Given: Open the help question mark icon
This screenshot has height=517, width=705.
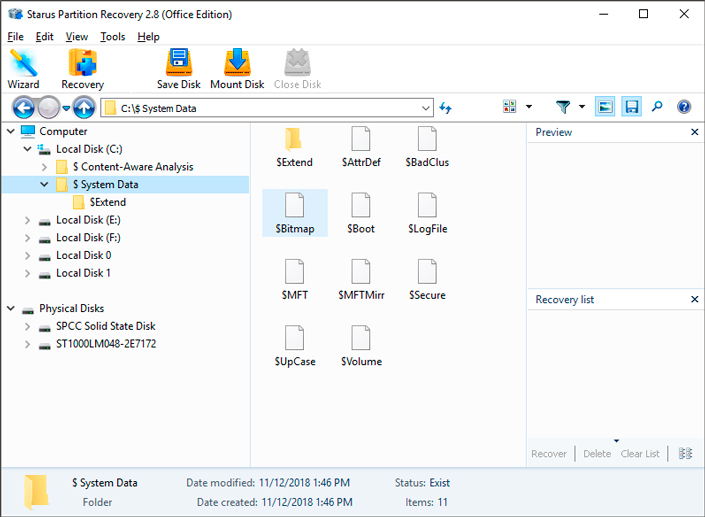Looking at the screenshot, I should pyautogui.click(x=684, y=107).
